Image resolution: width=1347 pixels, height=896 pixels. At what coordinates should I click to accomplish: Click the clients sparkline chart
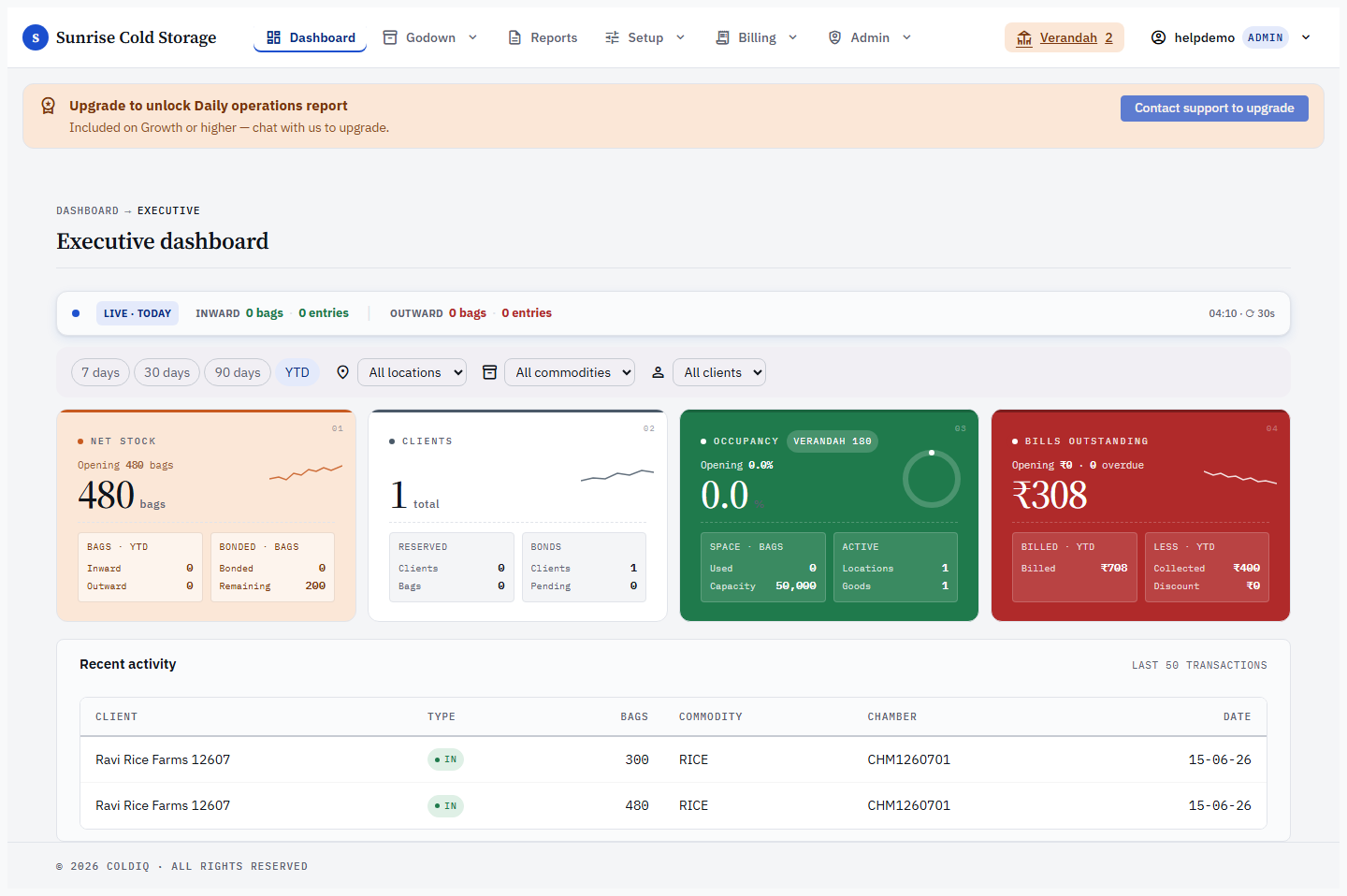(x=617, y=475)
